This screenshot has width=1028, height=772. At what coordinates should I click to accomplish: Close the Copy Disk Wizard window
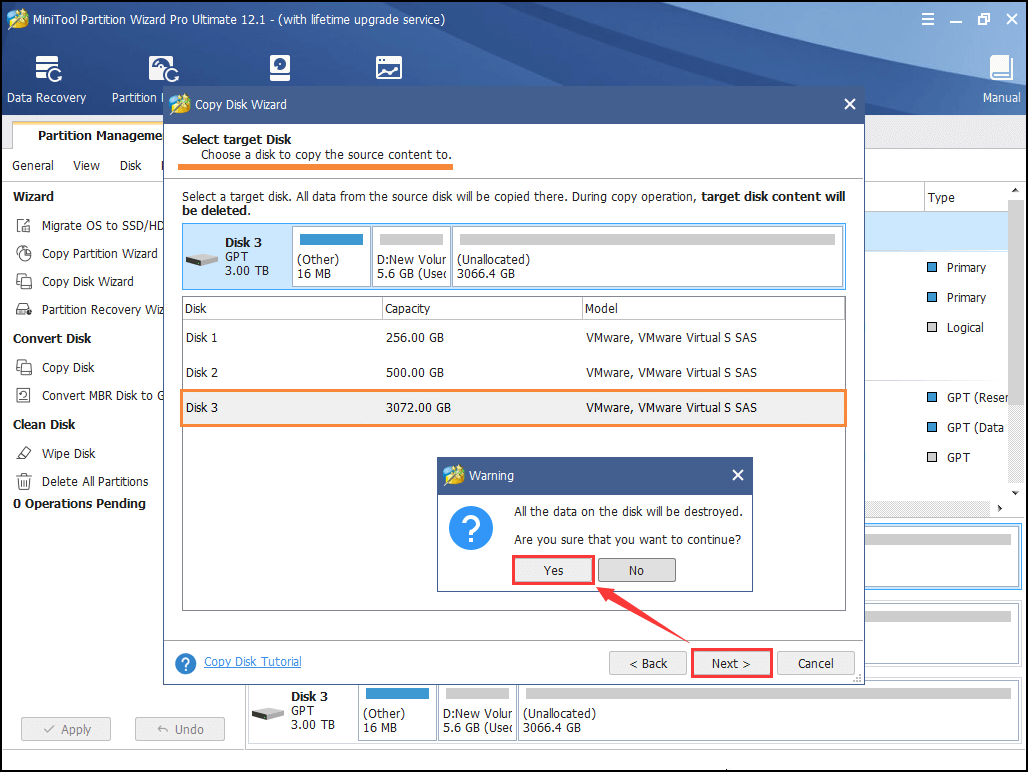pos(850,104)
